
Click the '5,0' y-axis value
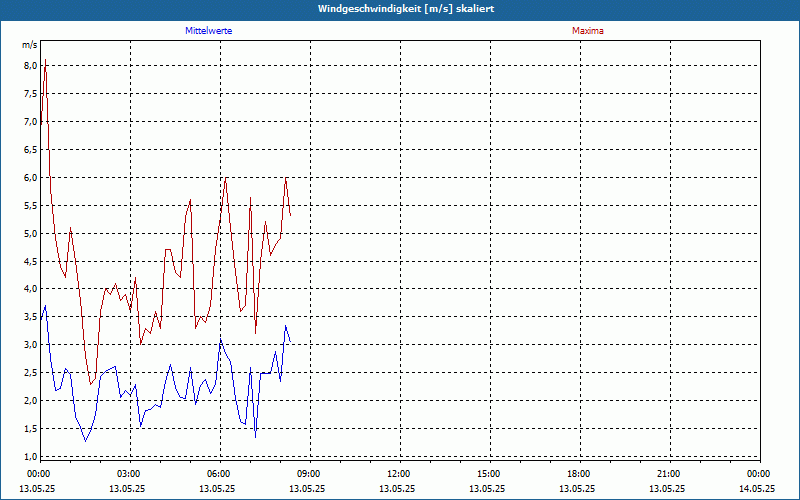[x=30, y=234]
